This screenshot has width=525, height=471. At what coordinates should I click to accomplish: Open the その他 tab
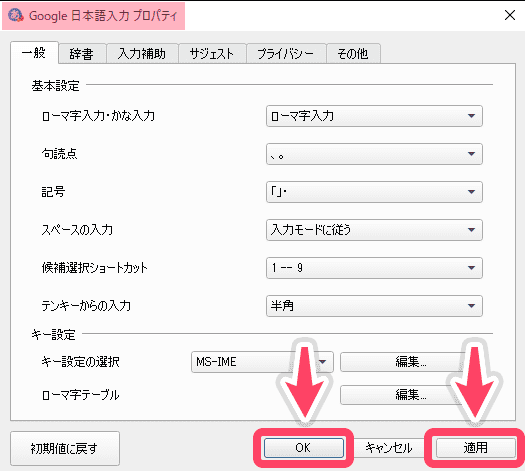tap(353, 54)
